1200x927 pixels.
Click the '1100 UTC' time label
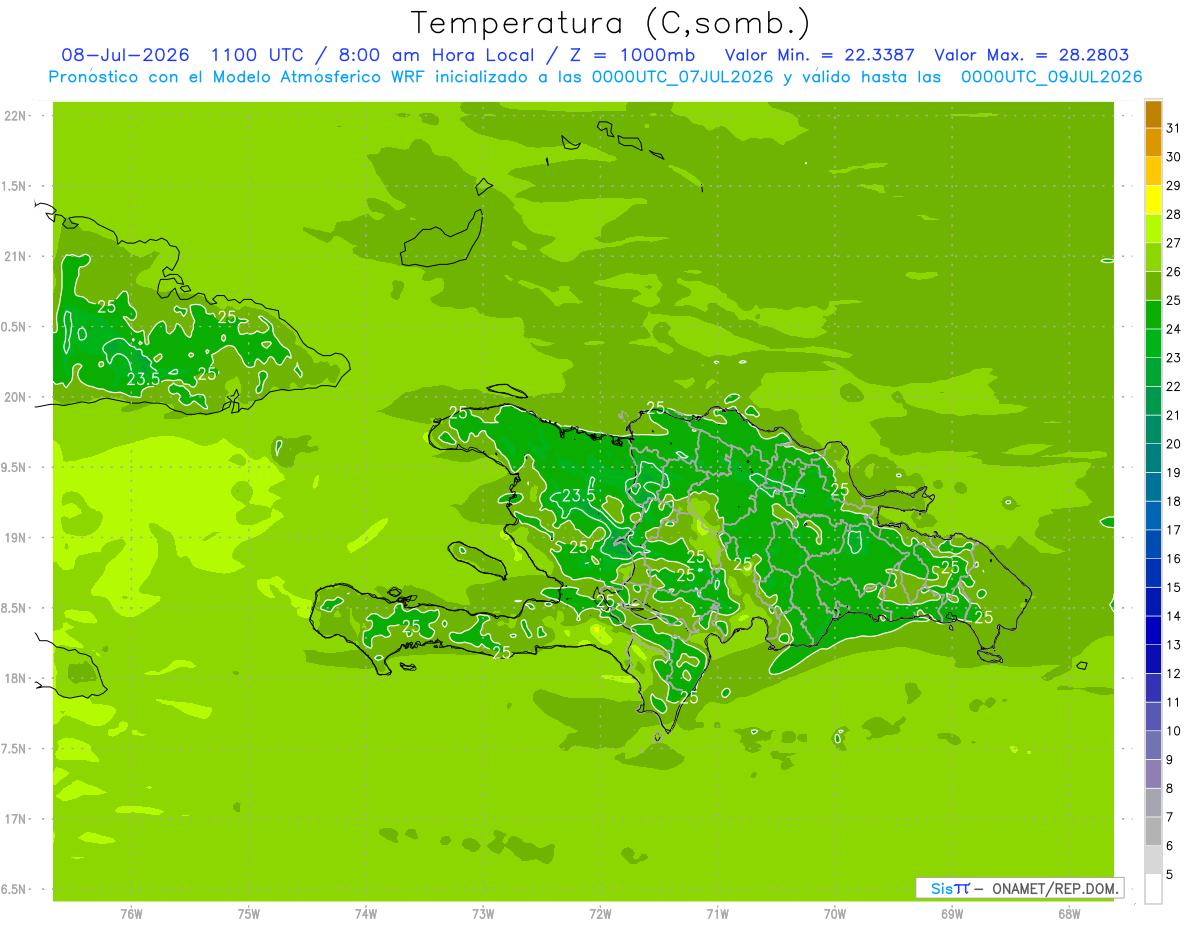(x=259, y=55)
